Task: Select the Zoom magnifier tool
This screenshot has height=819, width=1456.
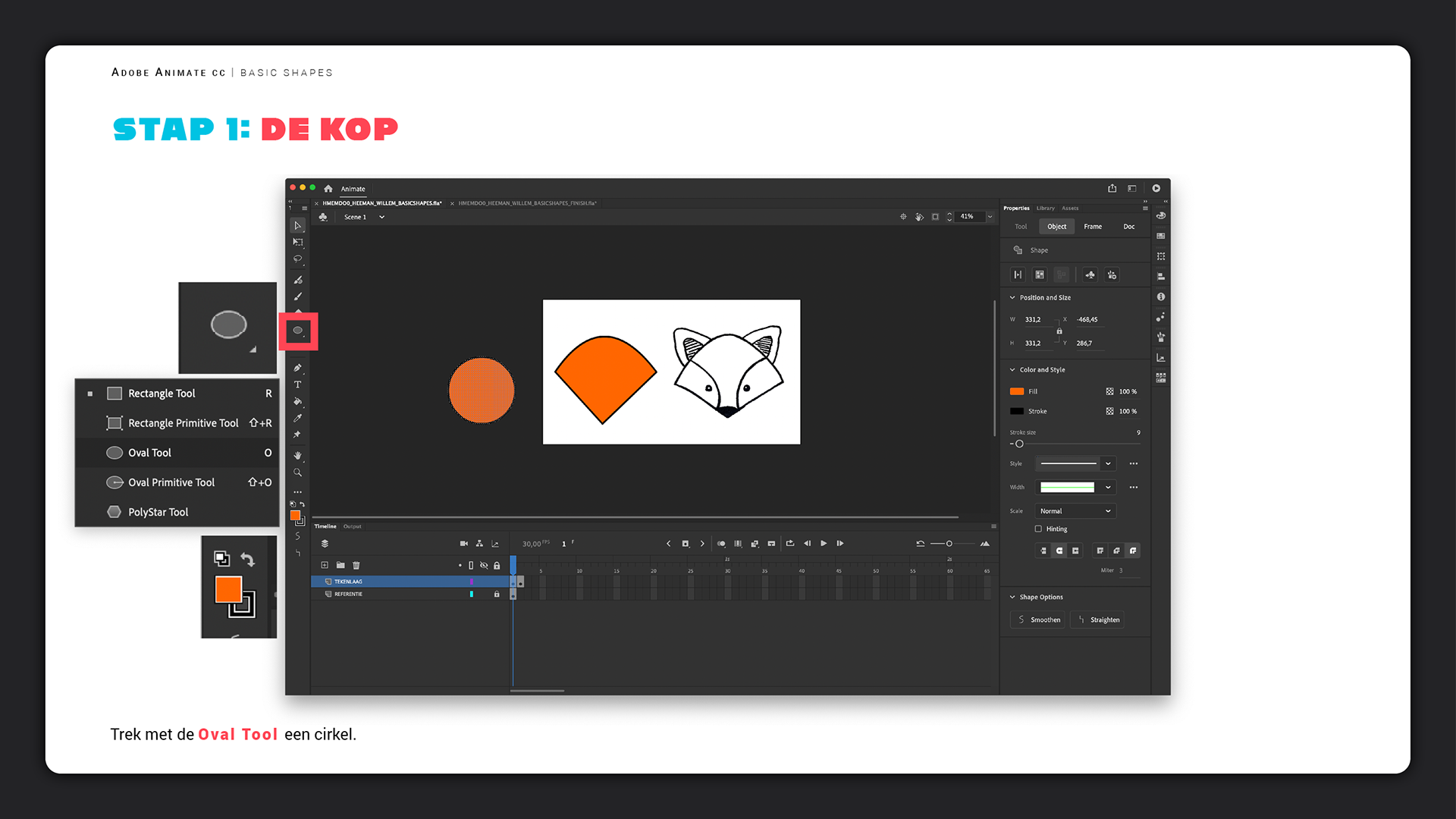Action: pos(298,472)
